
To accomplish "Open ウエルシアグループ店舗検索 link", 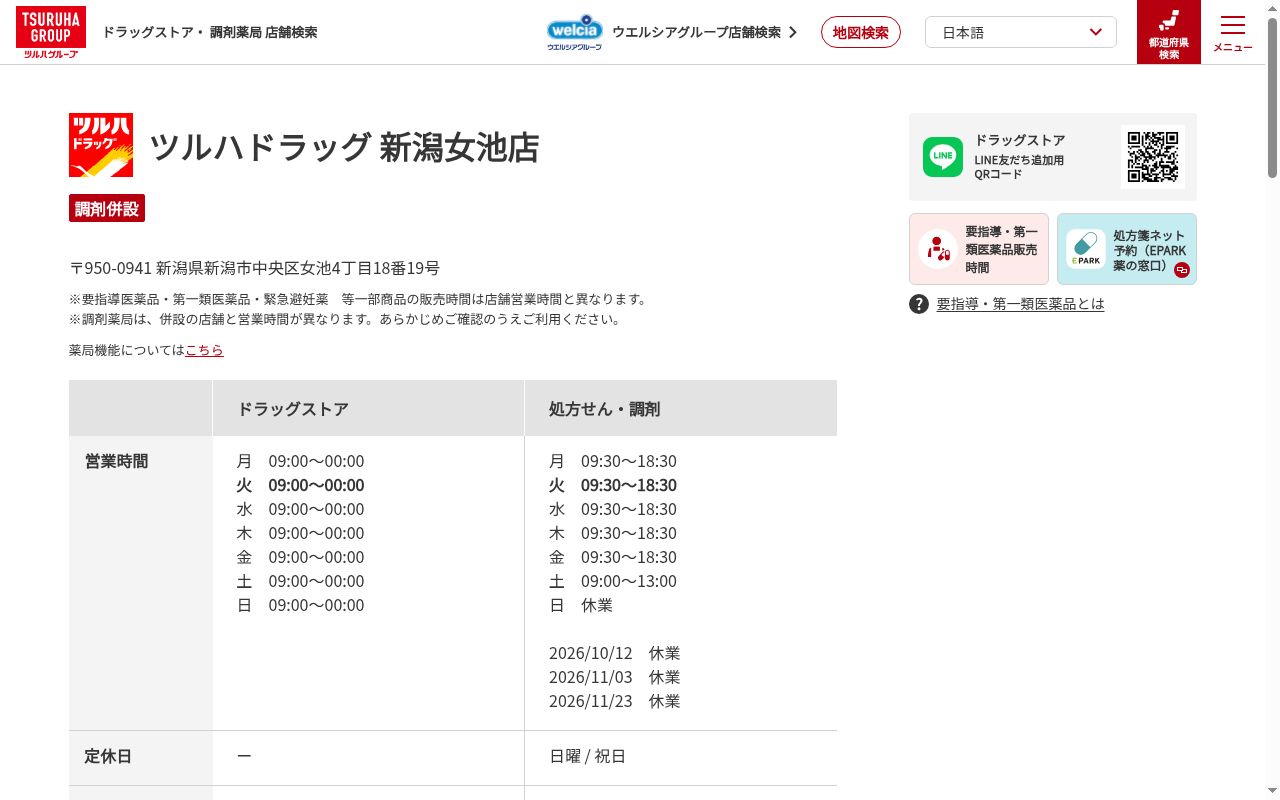I will click(x=705, y=32).
